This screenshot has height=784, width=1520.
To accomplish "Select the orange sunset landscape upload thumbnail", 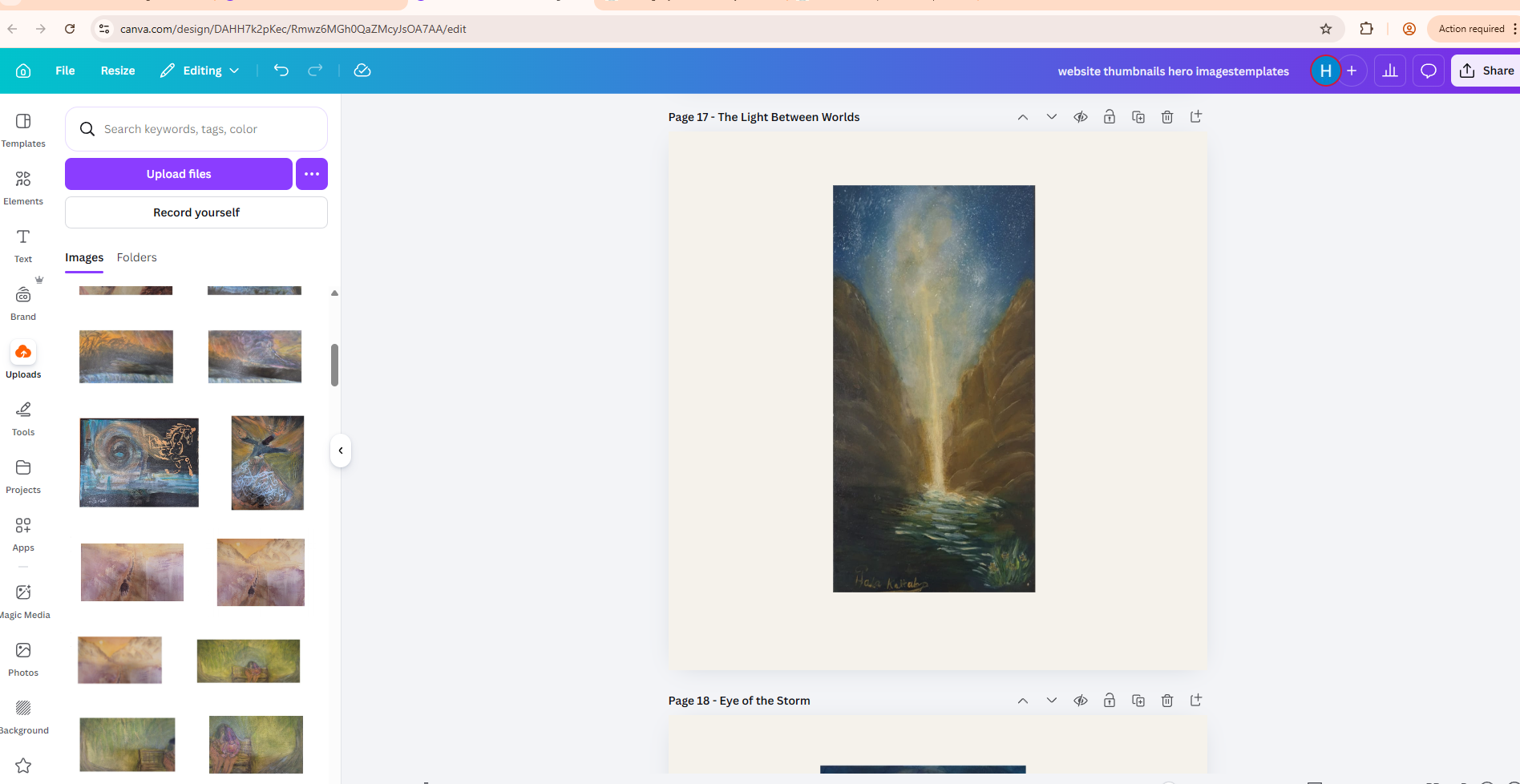I will tap(126, 356).
